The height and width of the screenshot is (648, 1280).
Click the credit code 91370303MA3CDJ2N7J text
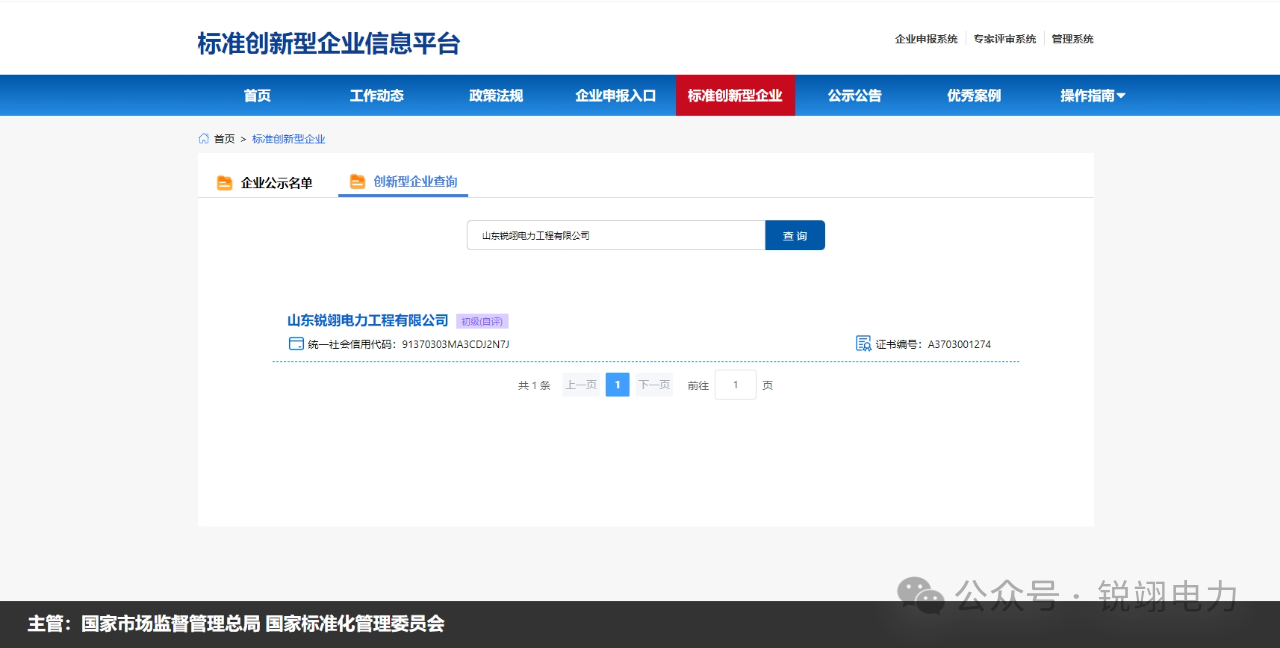tap(456, 345)
